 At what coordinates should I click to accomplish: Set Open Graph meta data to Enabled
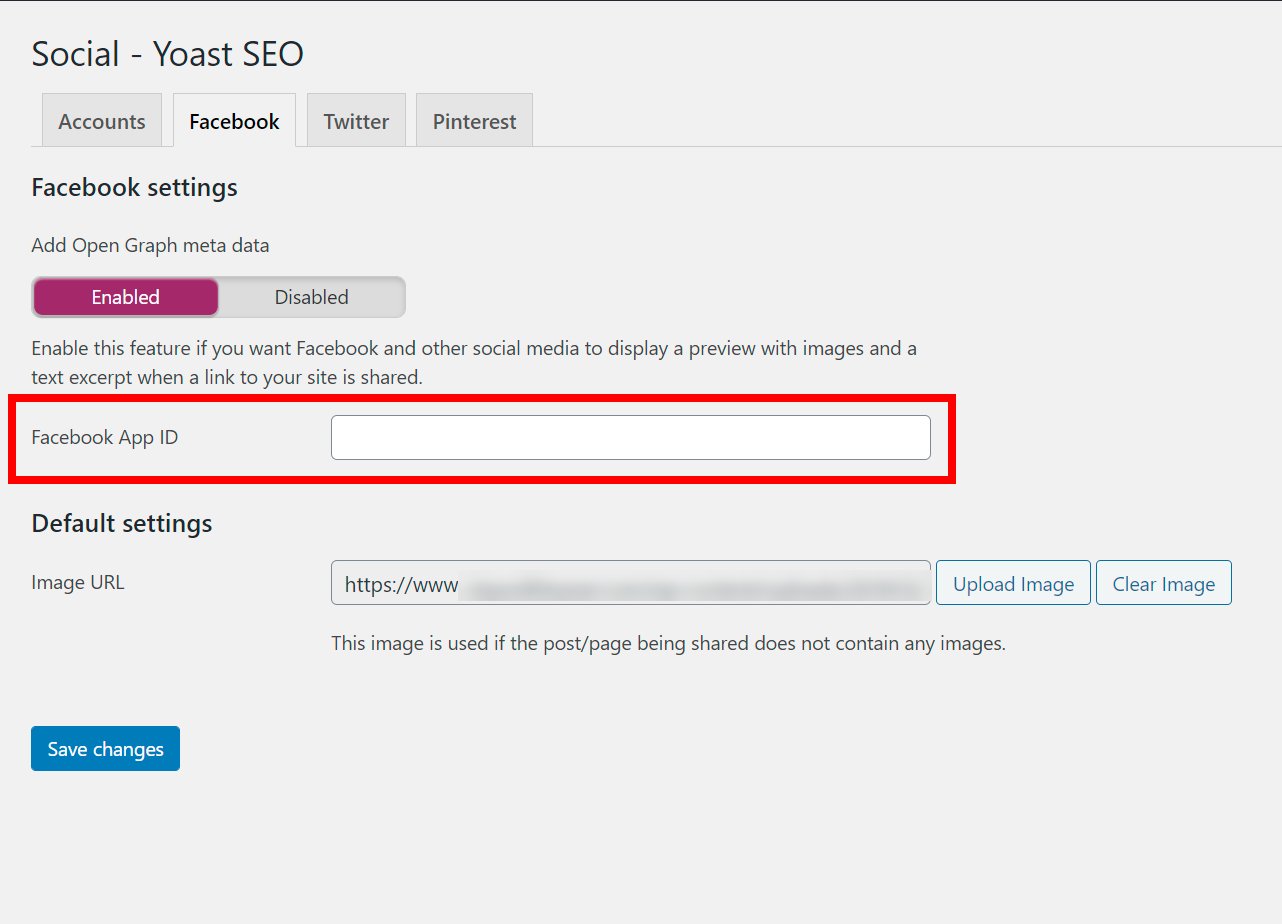click(126, 297)
